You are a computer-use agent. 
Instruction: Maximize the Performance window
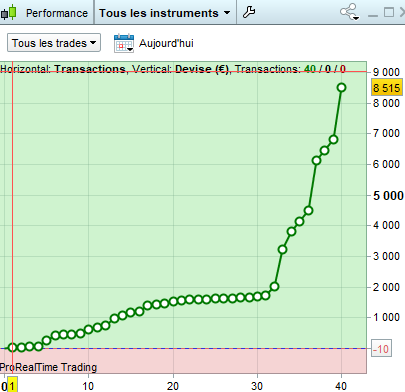(389, 12)
